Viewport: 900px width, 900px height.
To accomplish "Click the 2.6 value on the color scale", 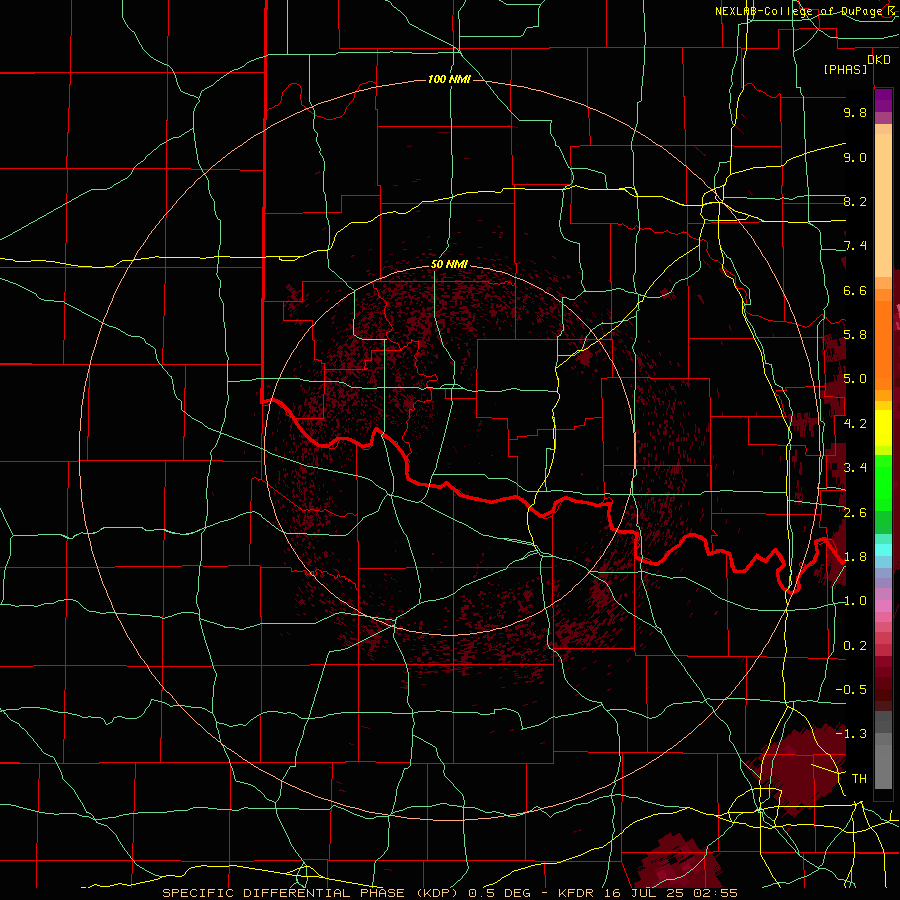I will [855, 512].
